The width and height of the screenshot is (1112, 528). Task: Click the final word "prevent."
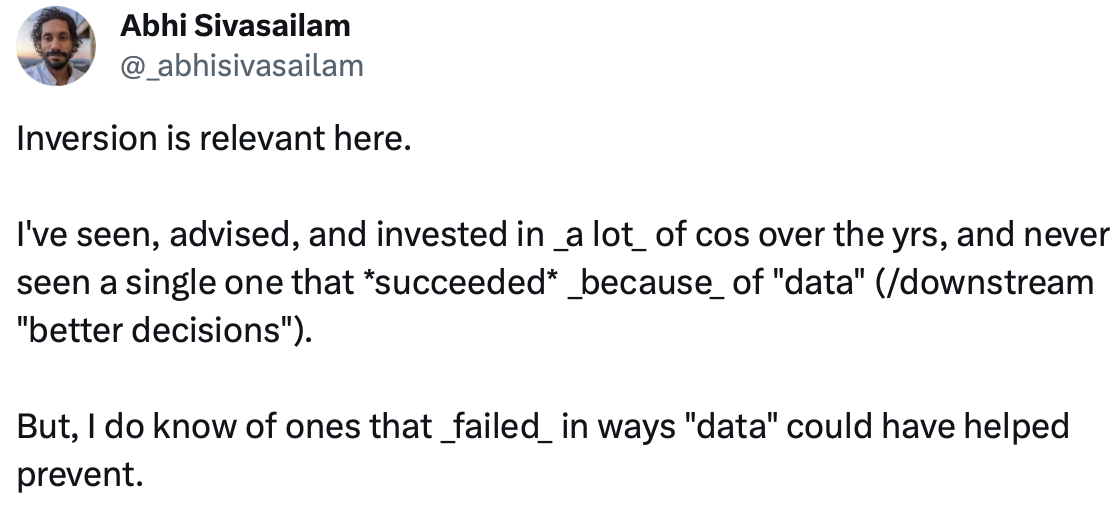tap(80, 475)
